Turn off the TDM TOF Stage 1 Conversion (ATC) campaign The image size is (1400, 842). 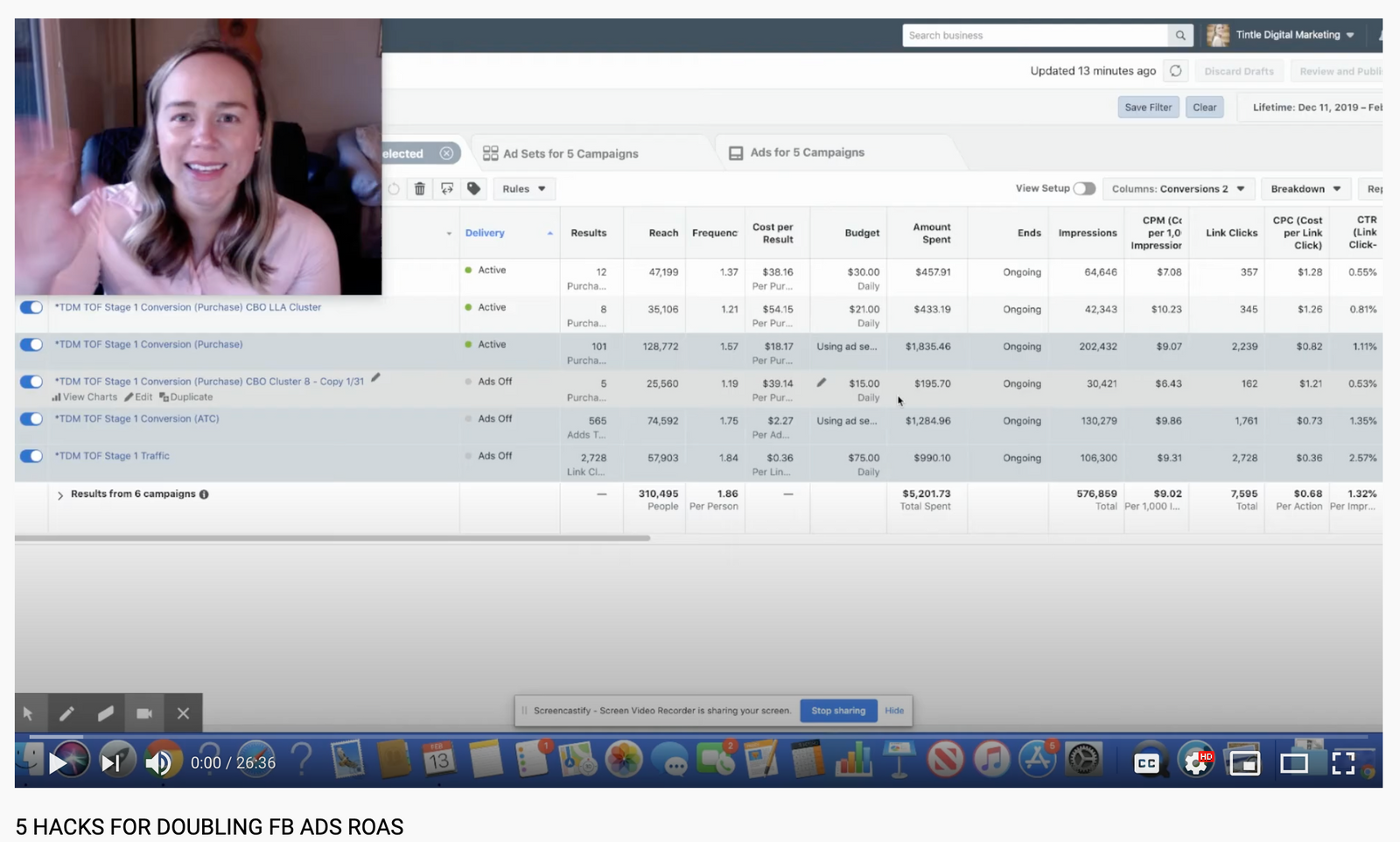point(31,418)
